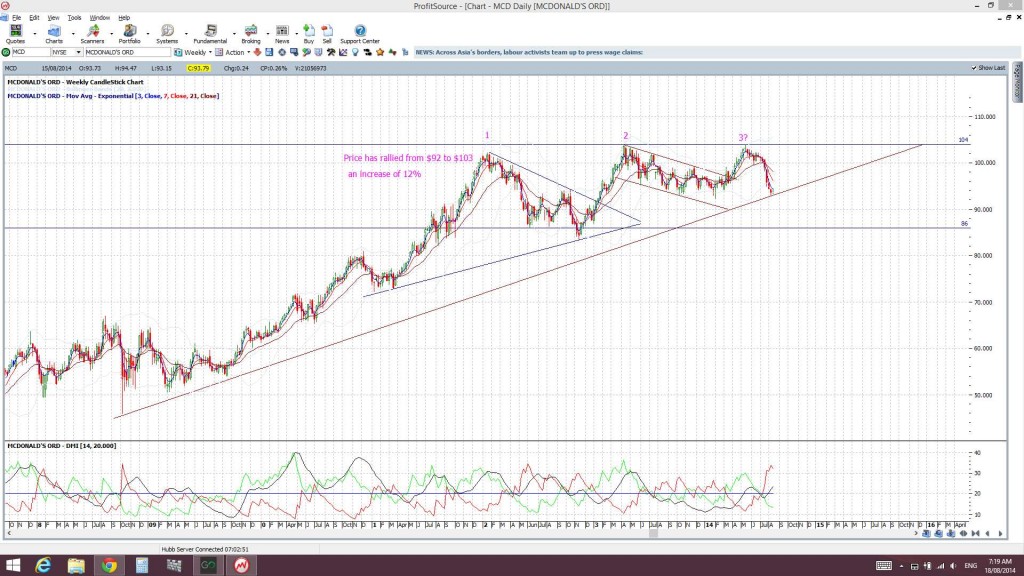Open the Tools menu
The image size is (1024, 576).
(x=74, y=18)
